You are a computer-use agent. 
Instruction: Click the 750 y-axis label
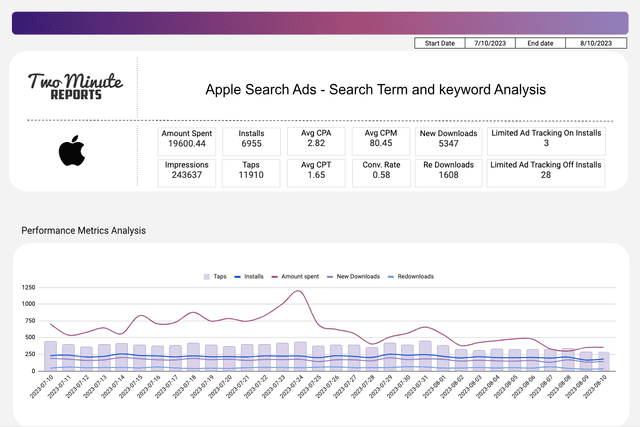(31, 321)
